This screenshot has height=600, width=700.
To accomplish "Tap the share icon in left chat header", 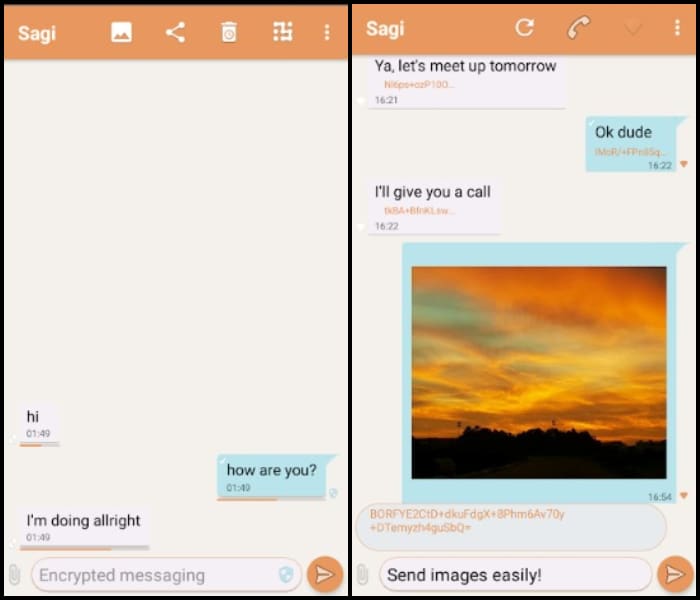I will coord(175,32).
